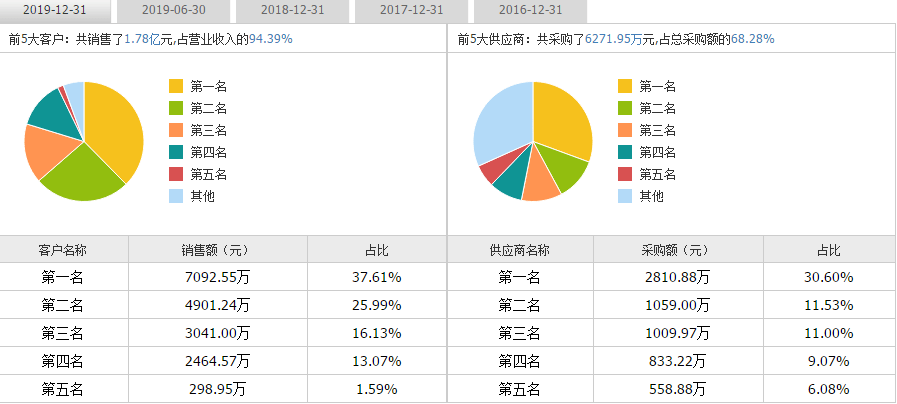The width and height of the screenshot is (897, 404).
Task: Select the 7092.55万 sales amount cell
Action: point(218,277)
